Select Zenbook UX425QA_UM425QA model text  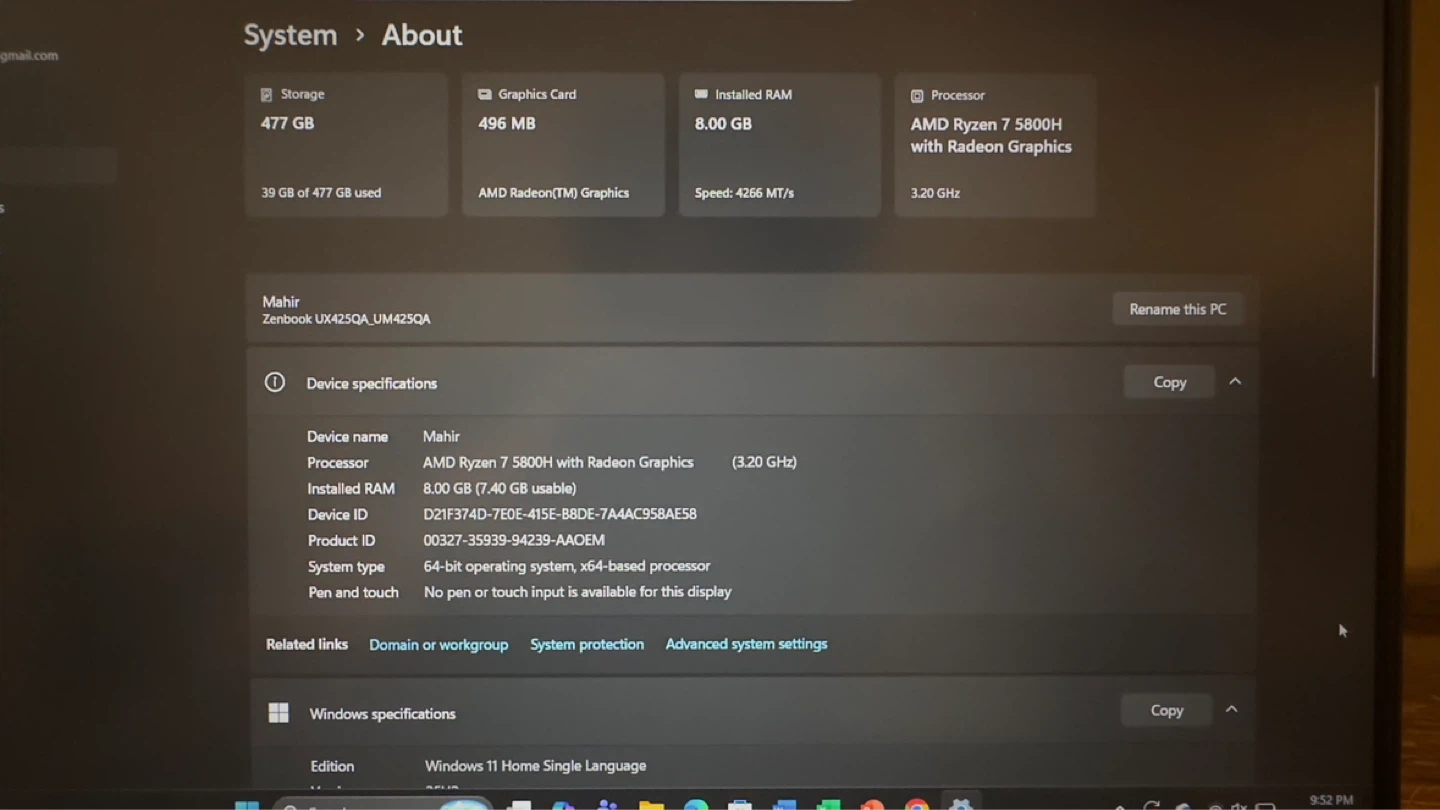coord(346,319)
